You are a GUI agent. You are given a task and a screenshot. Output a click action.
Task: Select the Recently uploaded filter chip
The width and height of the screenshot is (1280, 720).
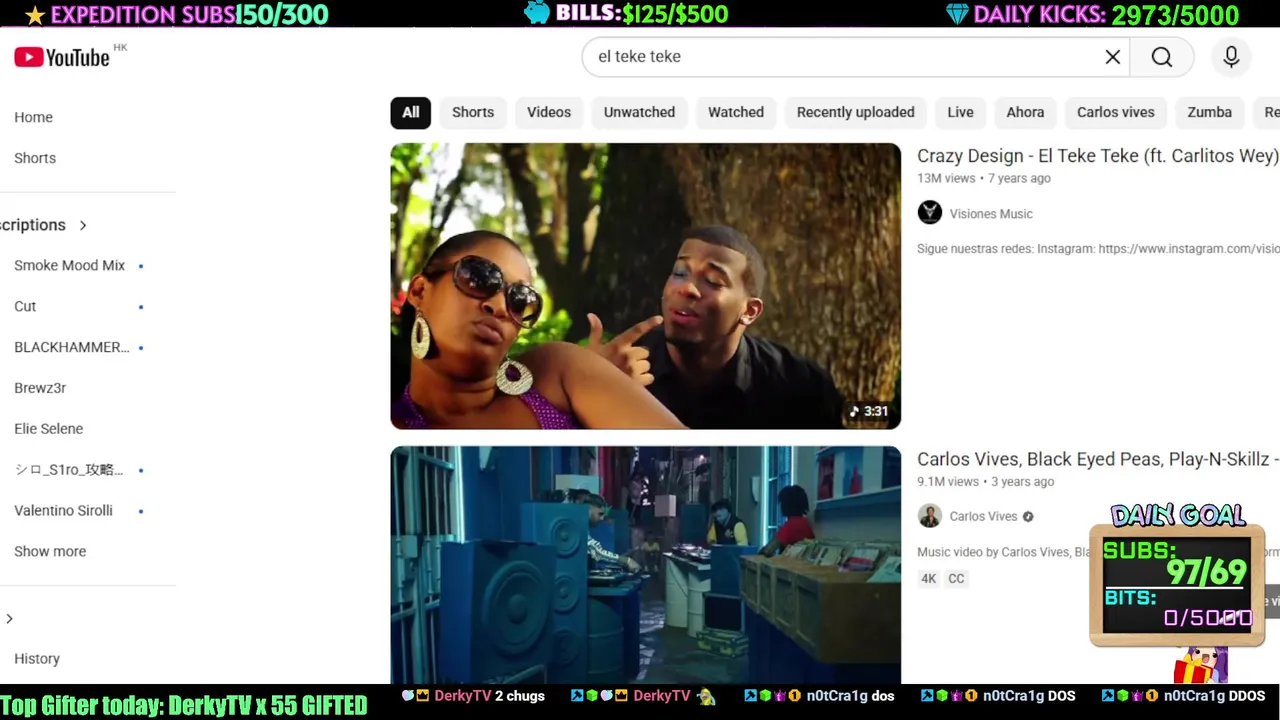(x=856, y=112)
